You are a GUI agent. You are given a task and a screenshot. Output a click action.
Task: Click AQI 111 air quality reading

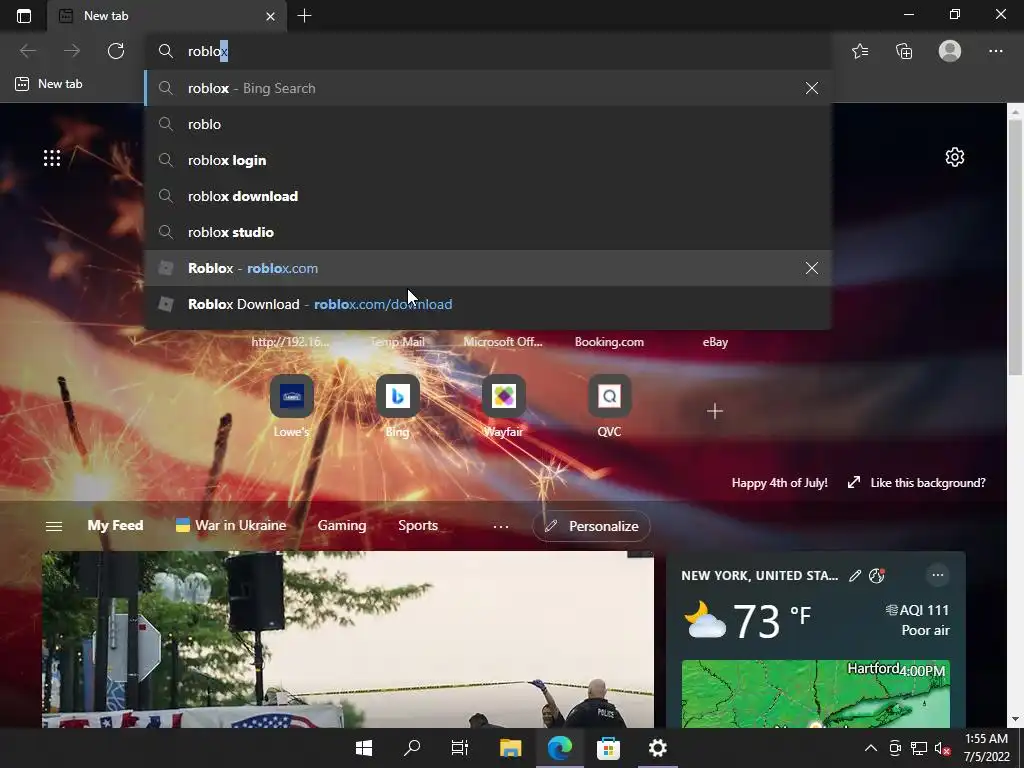(917, 610)
